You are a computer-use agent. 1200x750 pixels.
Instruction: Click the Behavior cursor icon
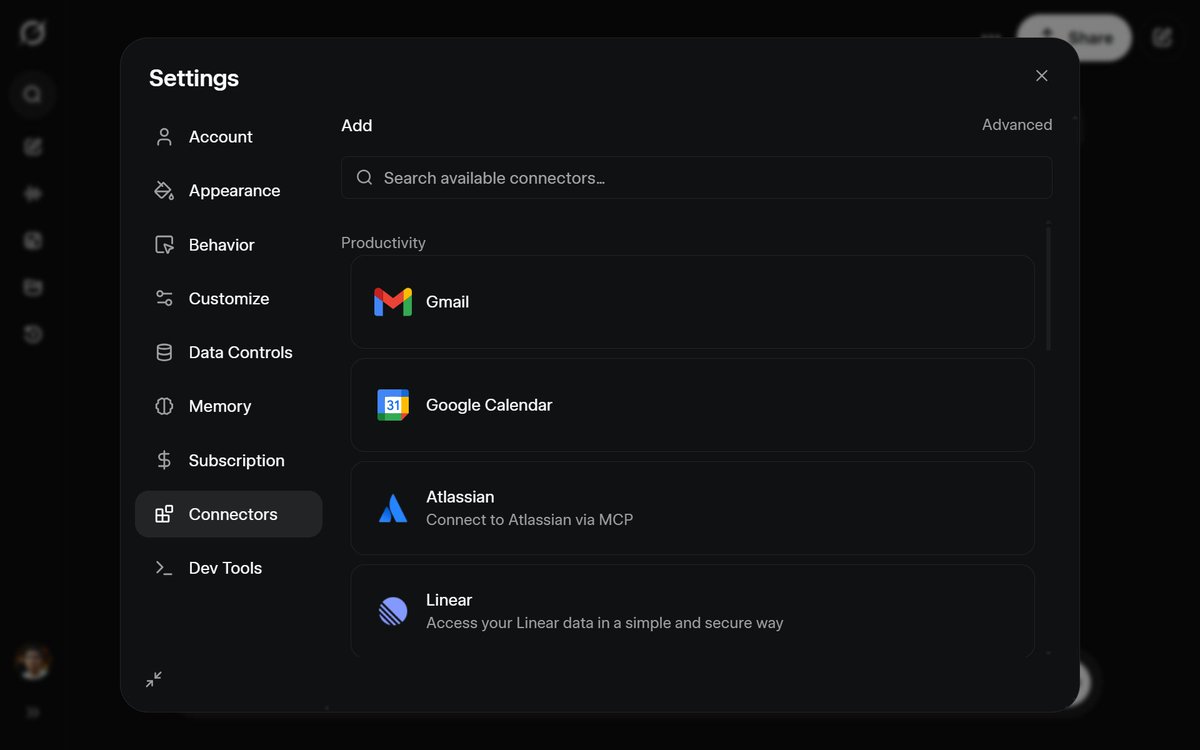pyautogui.click(x=164, y=245)
